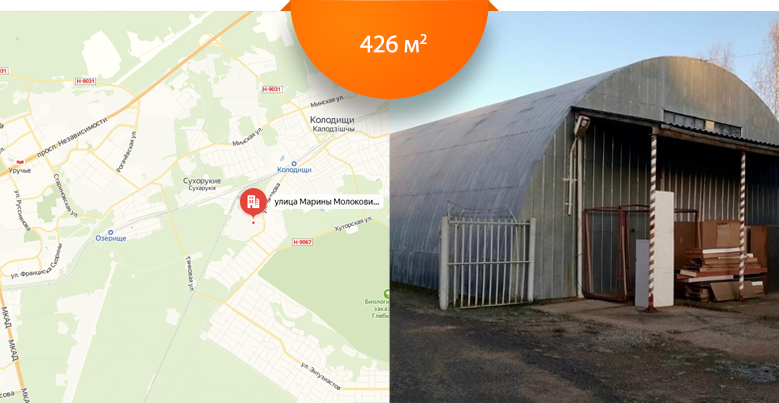The height and width of the screenshot is (403, 779).
Task: Click the green nature reserve marker icon
Action: 385,293
